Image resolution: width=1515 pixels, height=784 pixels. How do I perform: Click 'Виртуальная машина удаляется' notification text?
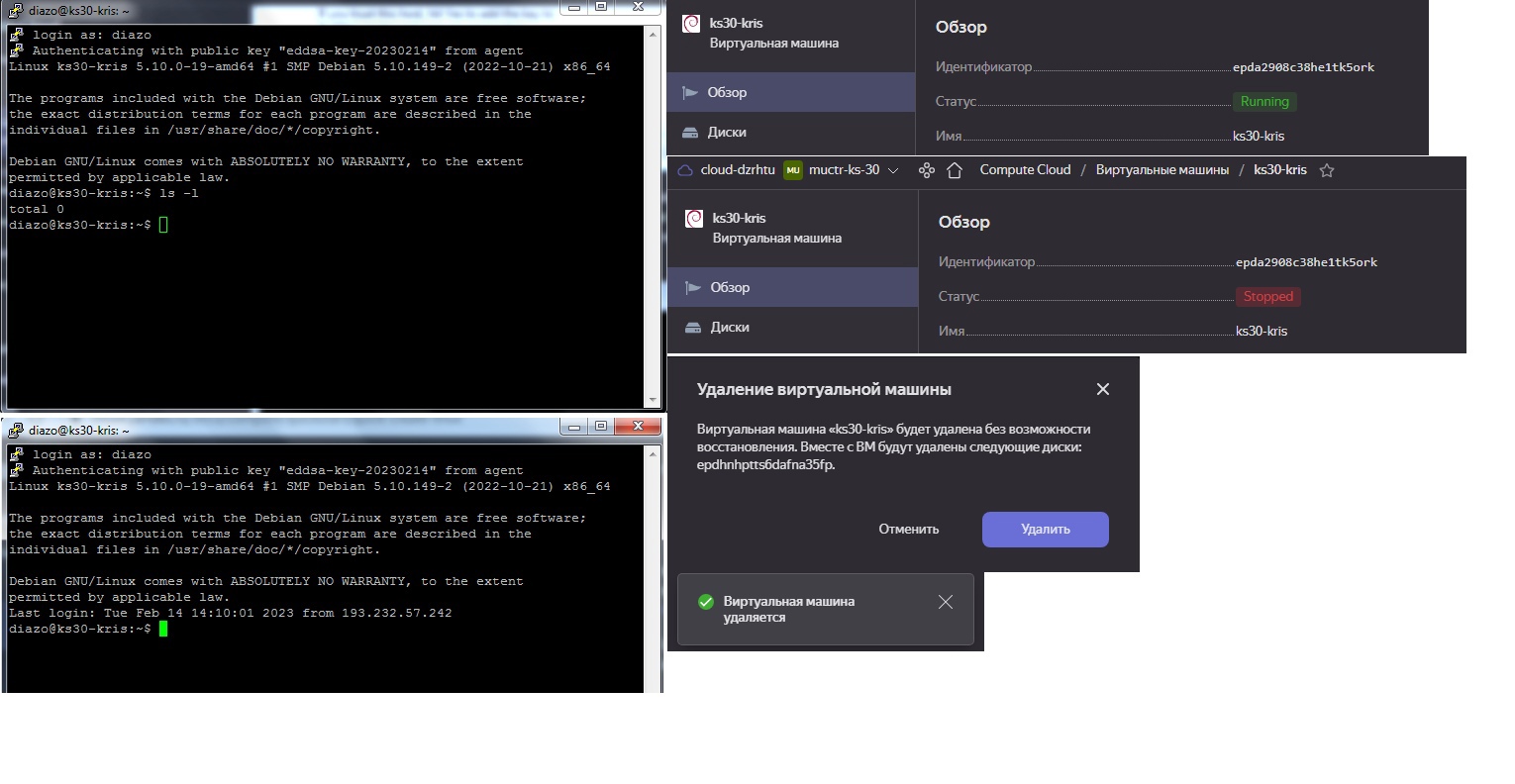tap(788, 610)
